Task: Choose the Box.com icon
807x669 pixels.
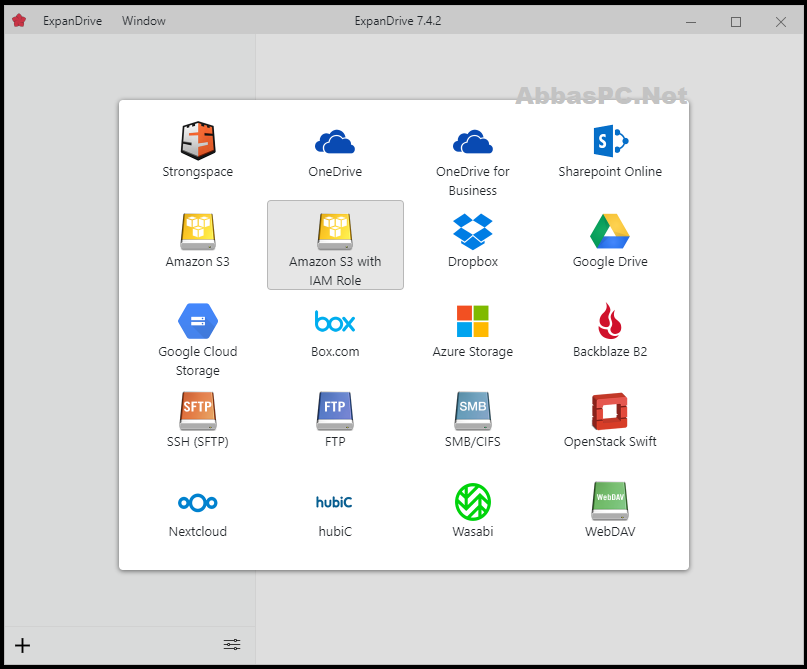Action: (x=335, y=321)
